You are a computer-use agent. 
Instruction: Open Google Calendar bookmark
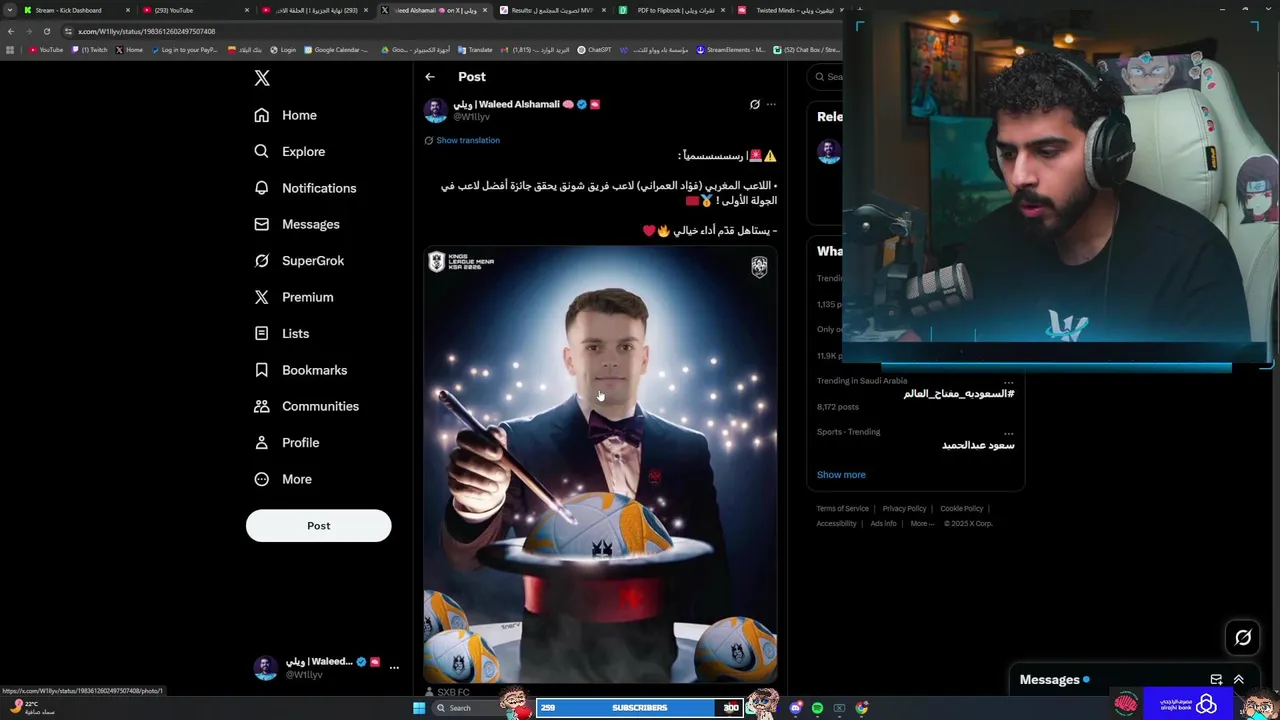(336, 50)
